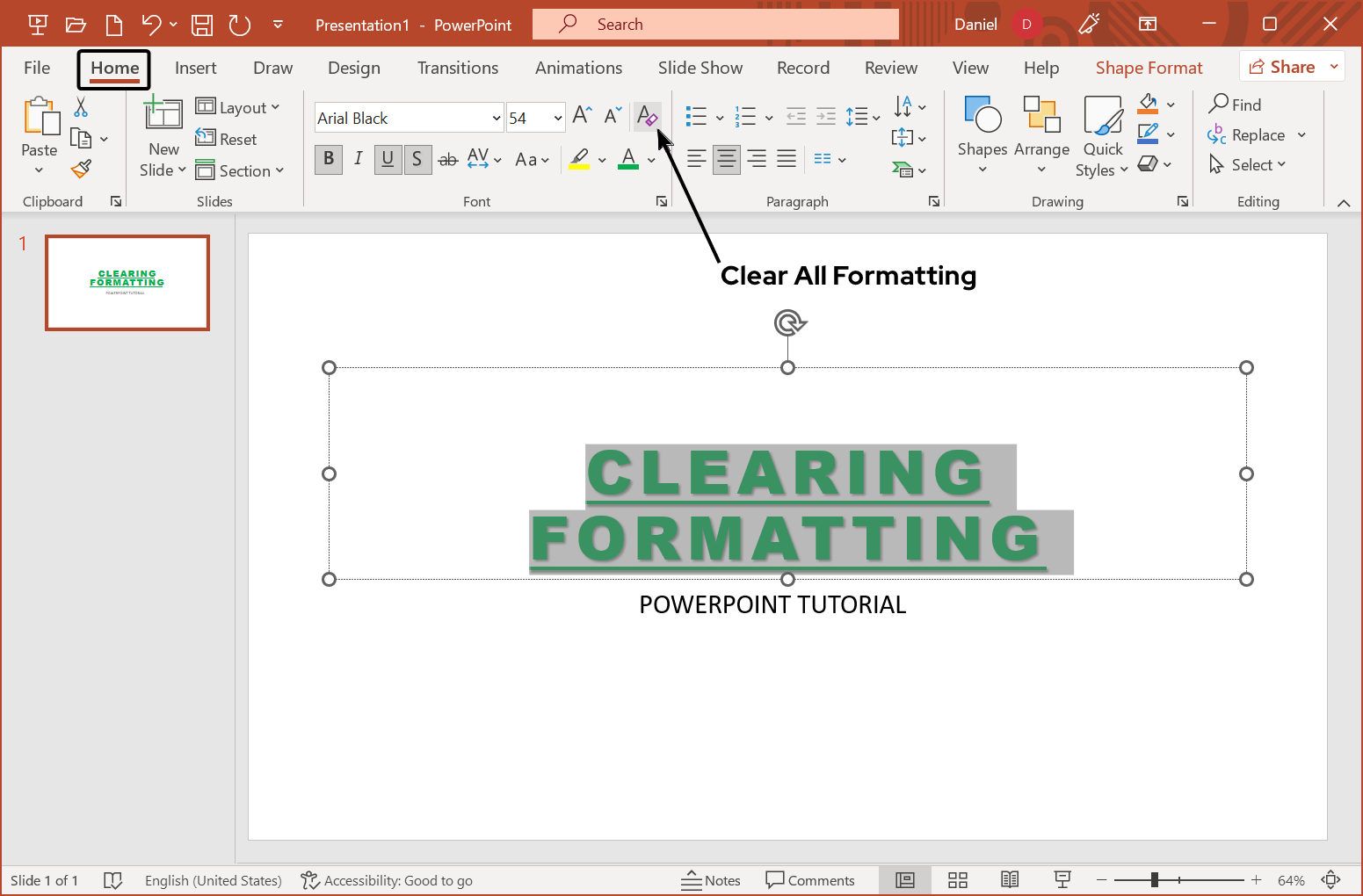Switch to the Shape Format tab
This screenshot has width=1363, height=896.
(1149, 67)
